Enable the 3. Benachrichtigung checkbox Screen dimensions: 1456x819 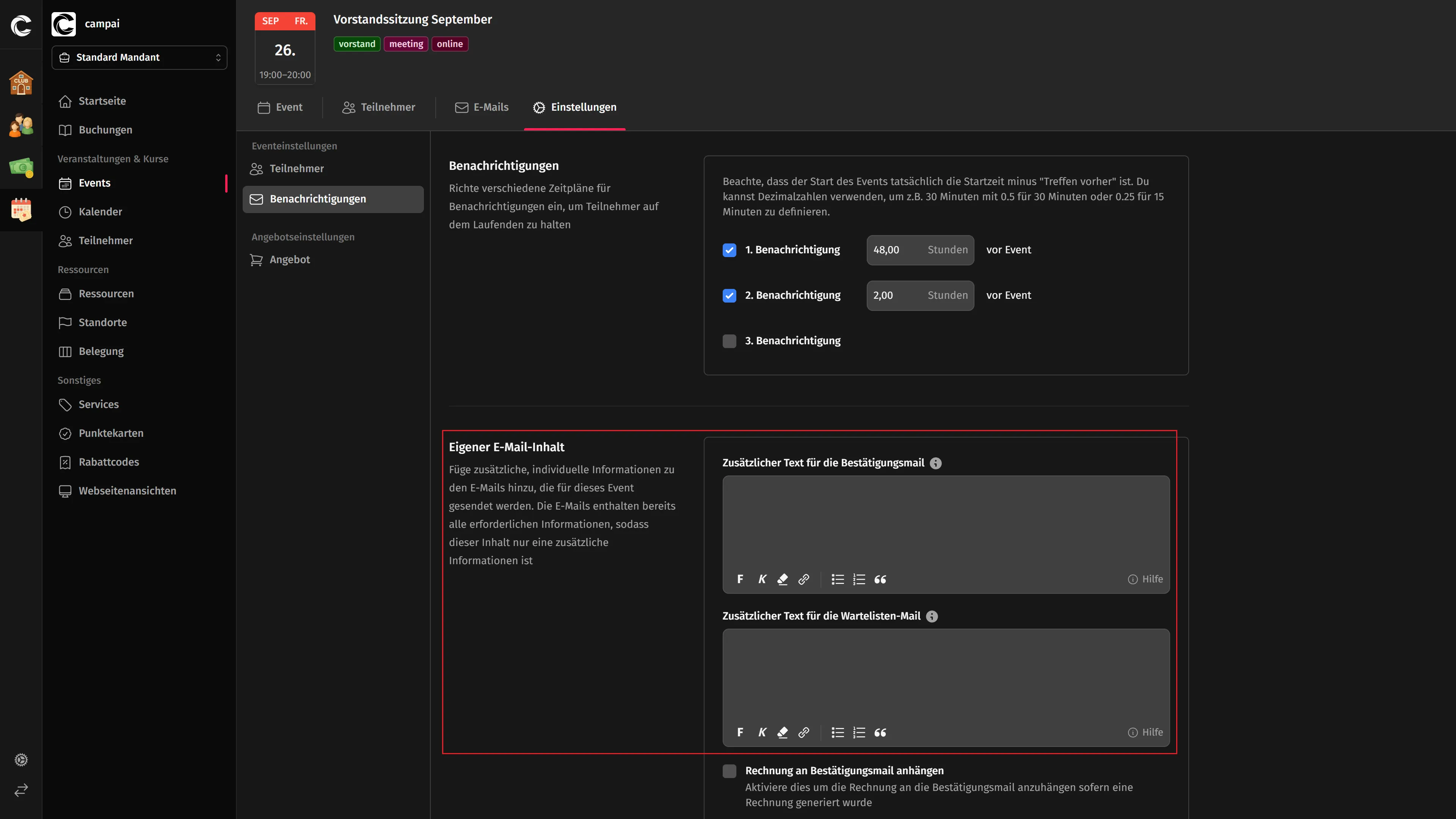tap(729, 341)
